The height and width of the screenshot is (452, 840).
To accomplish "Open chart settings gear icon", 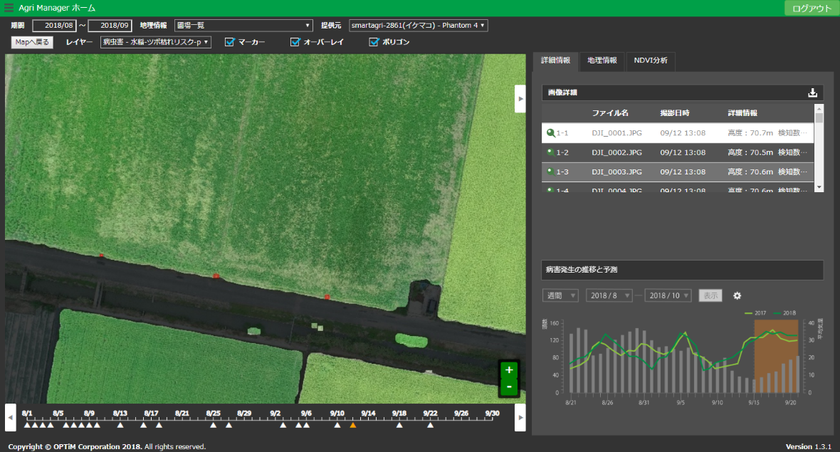I will [x=737, y=296].
